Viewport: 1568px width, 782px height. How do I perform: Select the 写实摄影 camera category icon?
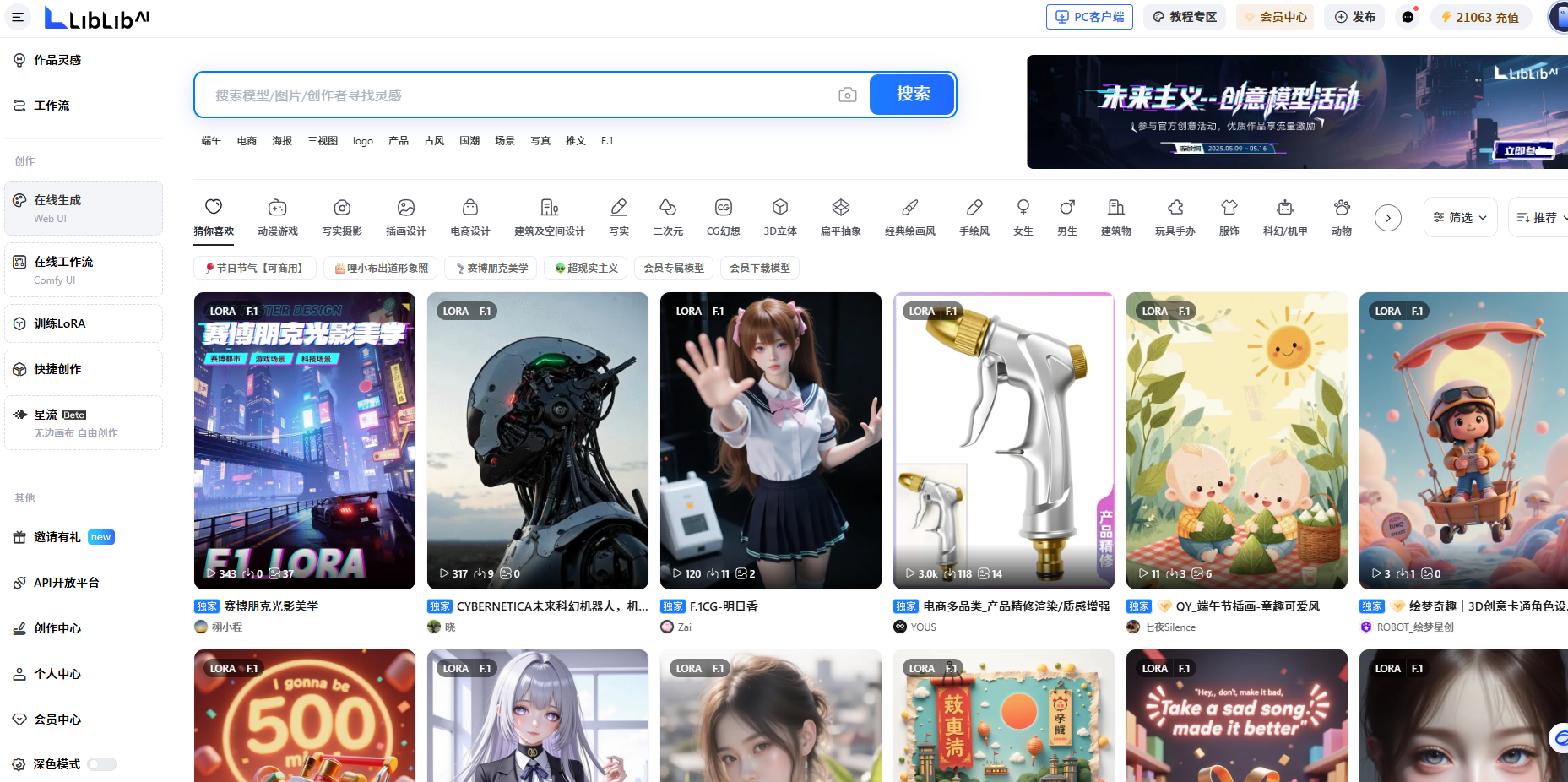342,207
